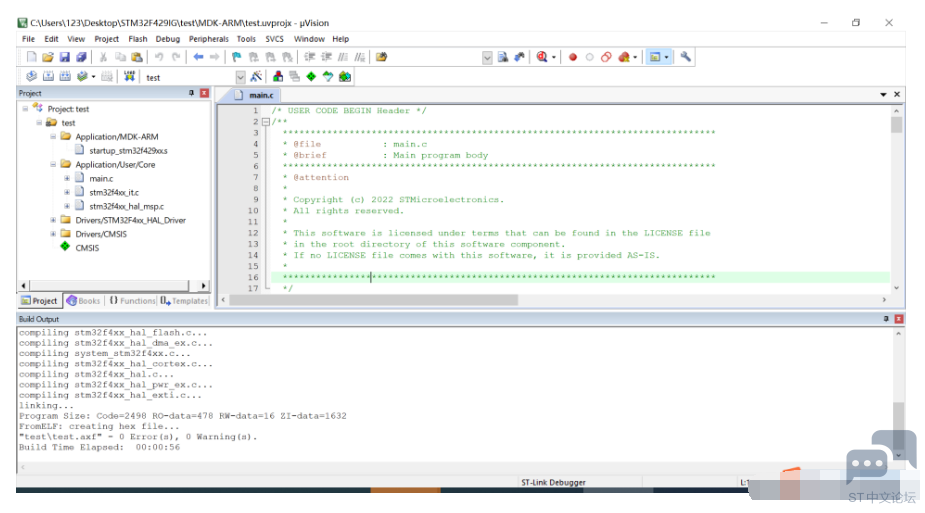
Task: Expand the main.c tree node
Action: [x=67, y=178]
